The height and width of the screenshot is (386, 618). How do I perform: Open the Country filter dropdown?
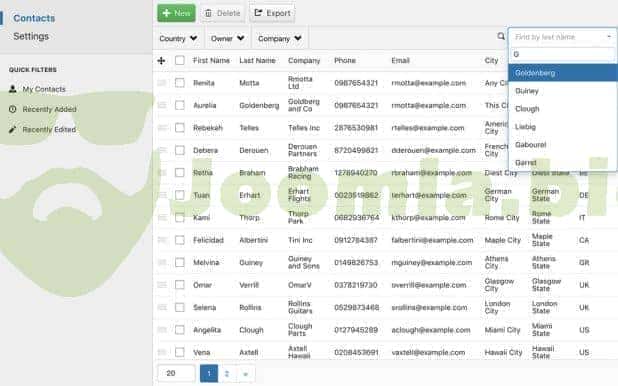point(178,38)
